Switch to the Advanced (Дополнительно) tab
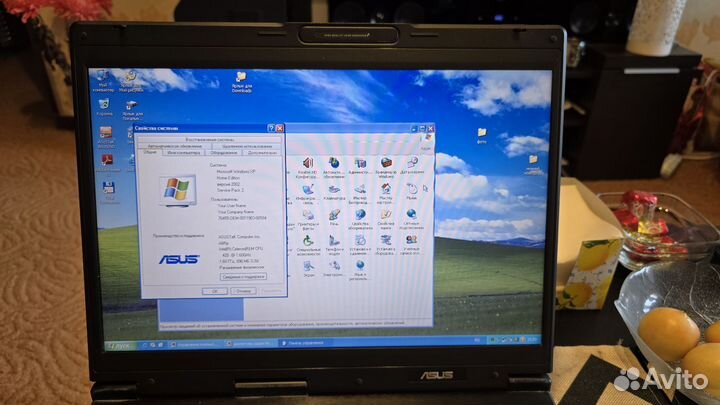This screenshot has height=405, width=720. [262, 152]
